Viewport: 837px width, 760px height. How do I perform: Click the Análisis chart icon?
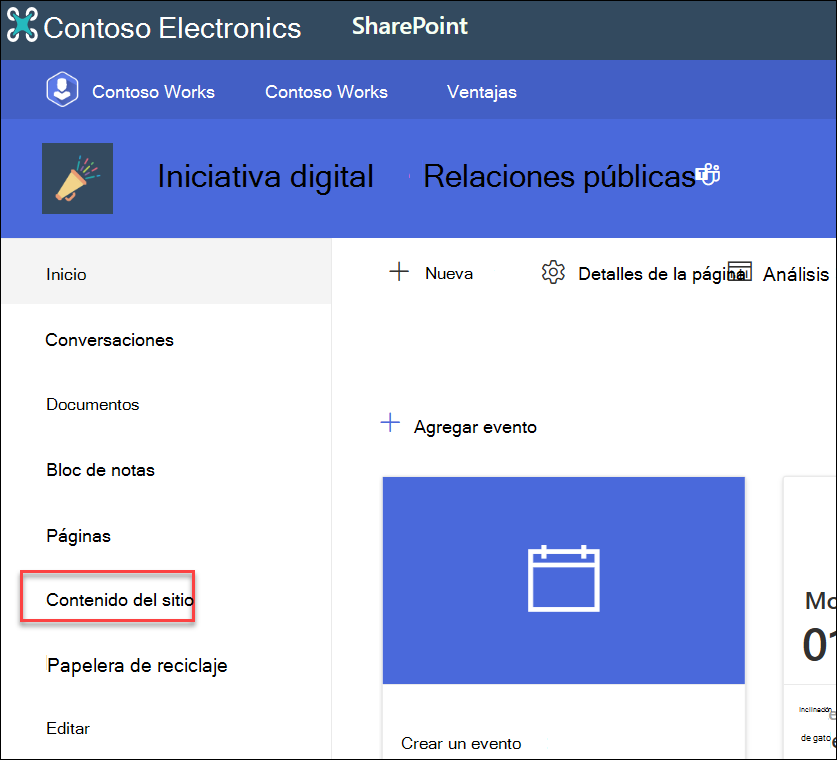pyautogui.click(x=740, y=271)
